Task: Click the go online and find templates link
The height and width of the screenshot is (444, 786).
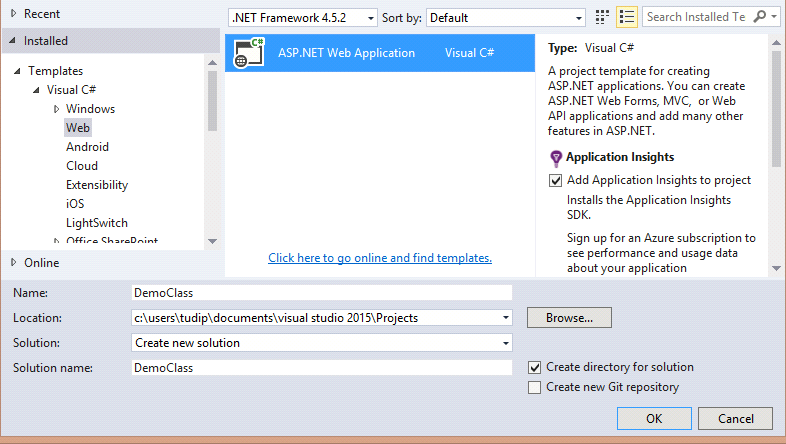Action: (380, 258)
